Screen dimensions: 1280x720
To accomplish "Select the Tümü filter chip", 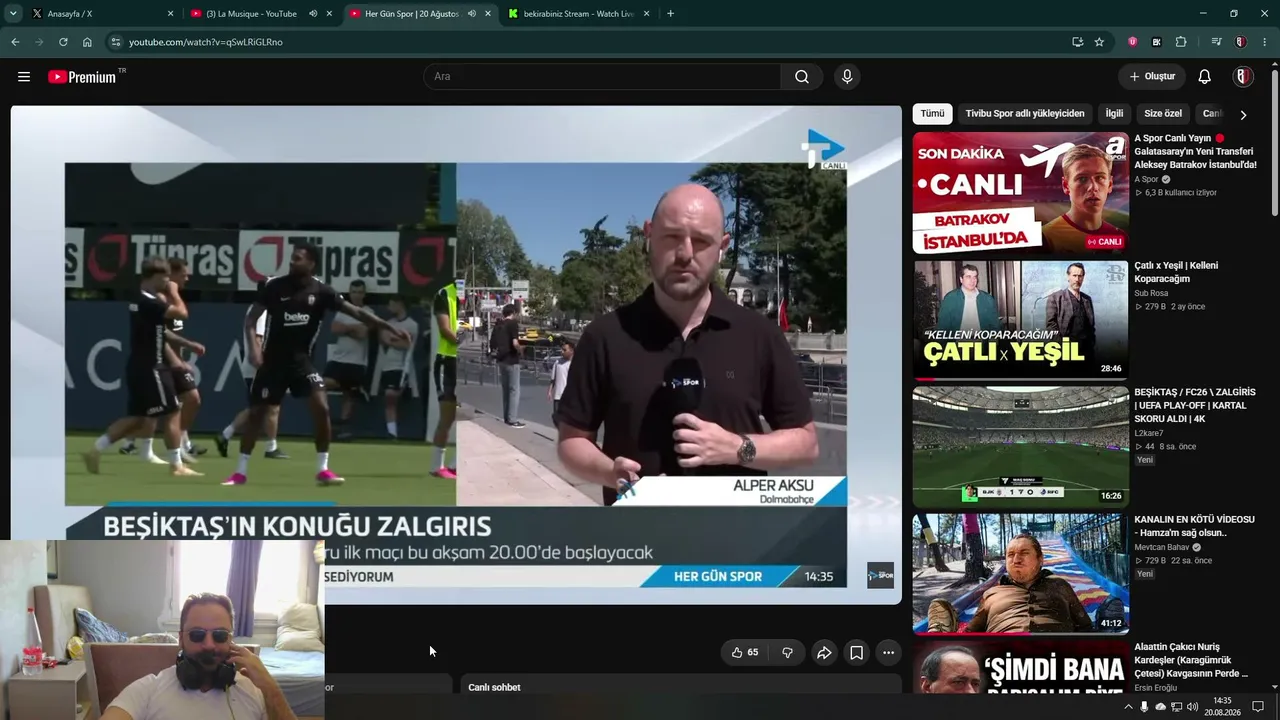I will 932,114.
